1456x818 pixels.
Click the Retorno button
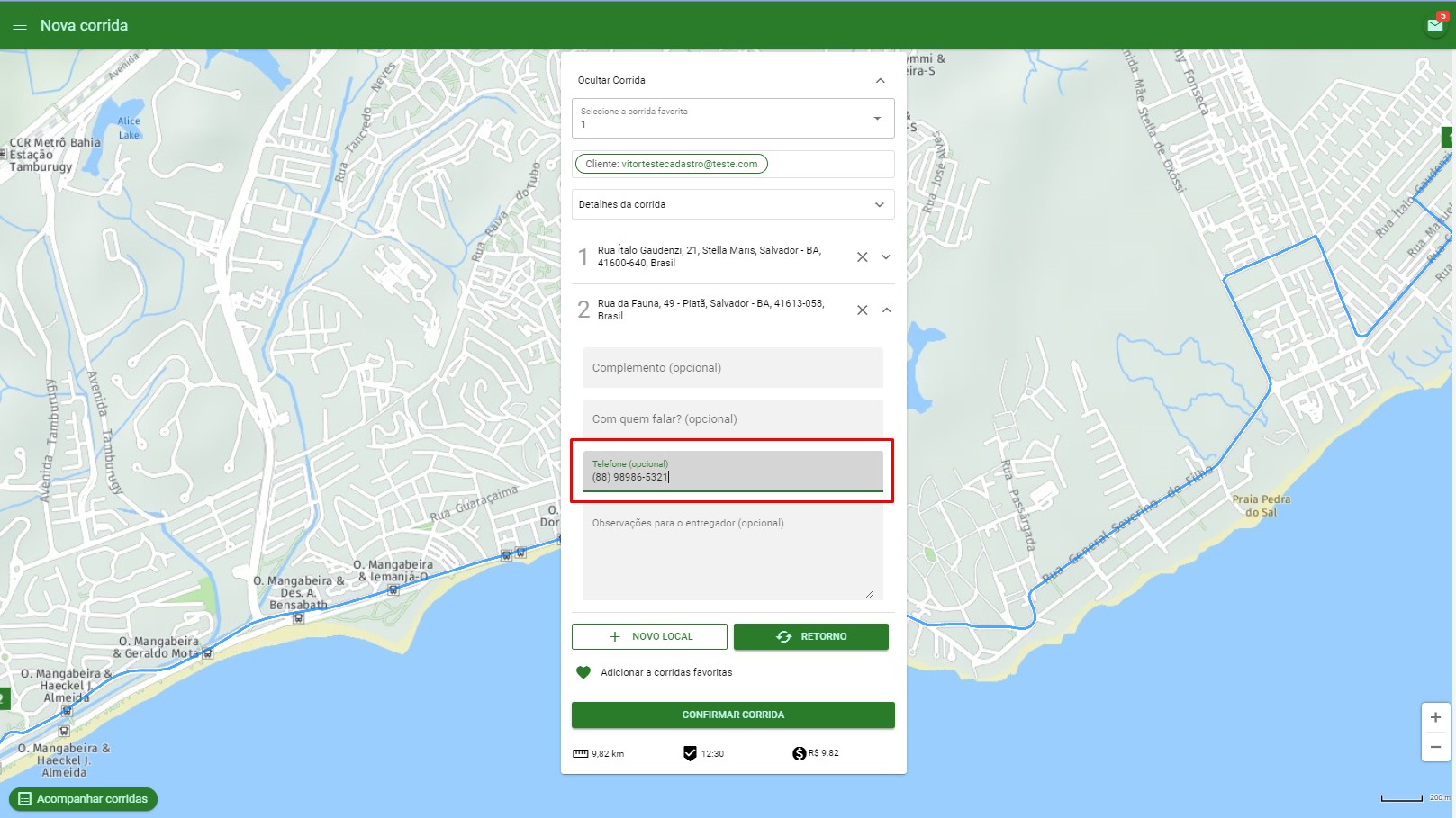tap(811, 636)
